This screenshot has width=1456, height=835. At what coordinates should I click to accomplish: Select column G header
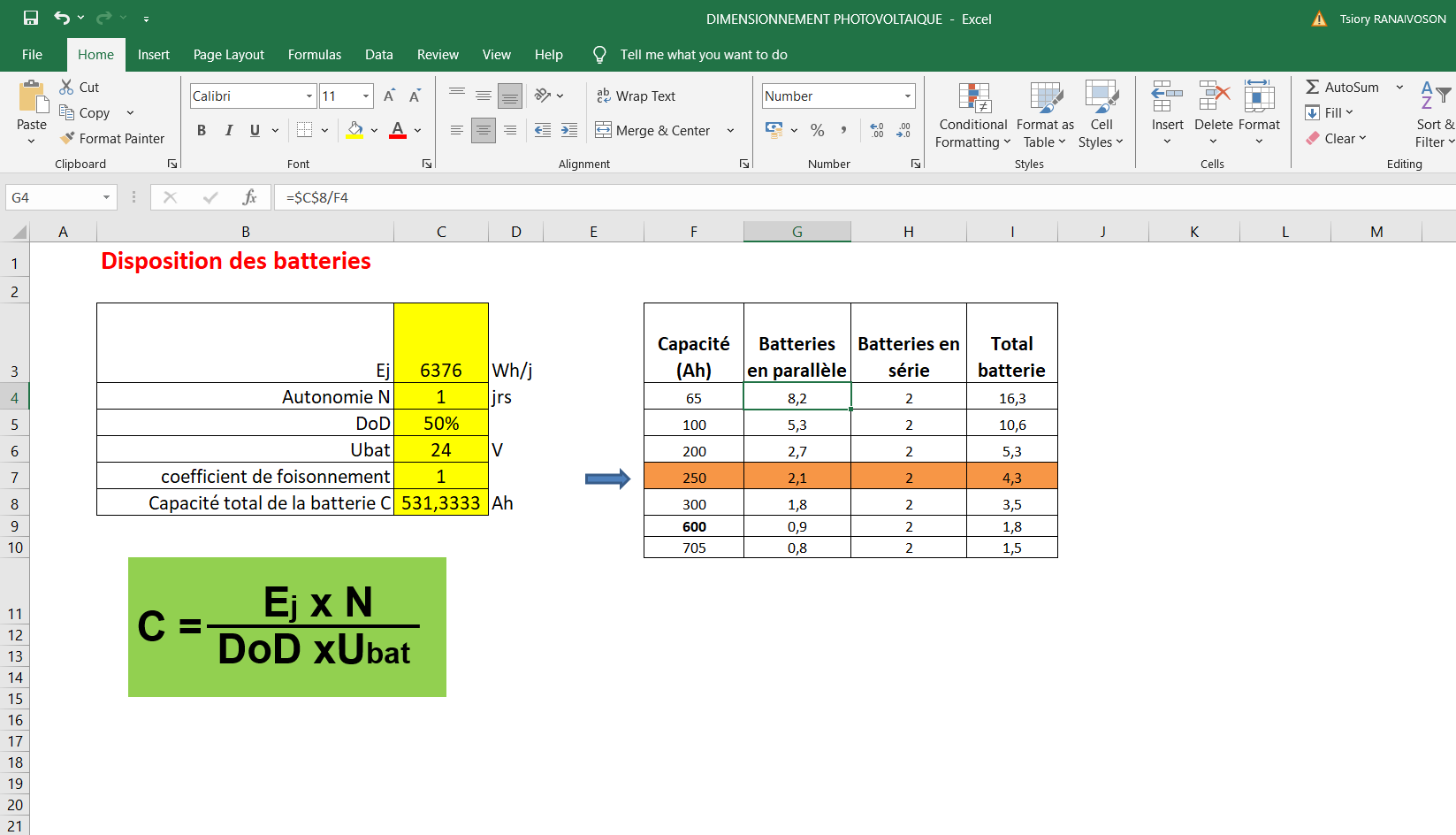point(797,232)
